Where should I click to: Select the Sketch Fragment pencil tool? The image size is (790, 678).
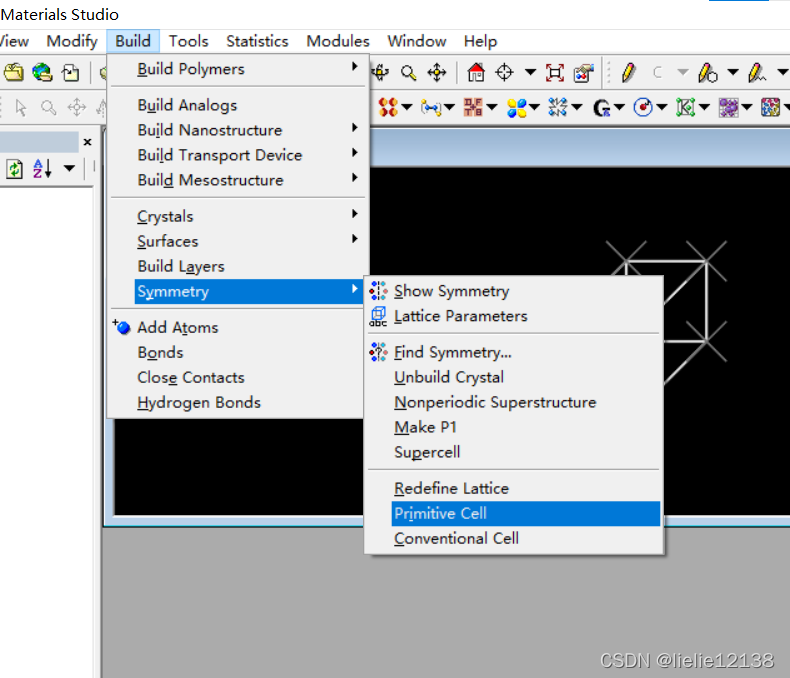(757, 73)
